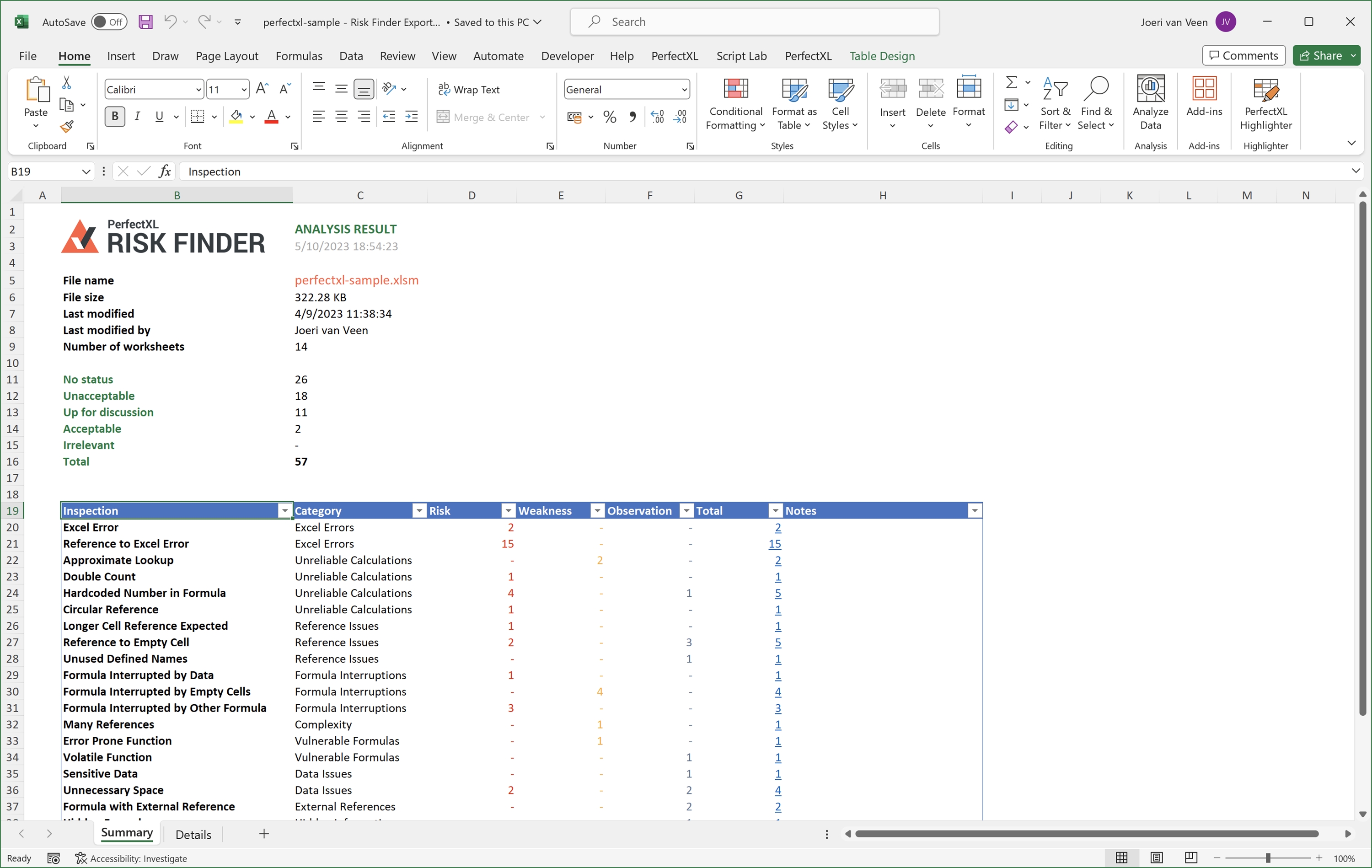The width and height of the screenshot is (1372, 868).
Task: Click the zoom slider handle
Action: (1268, 858)
